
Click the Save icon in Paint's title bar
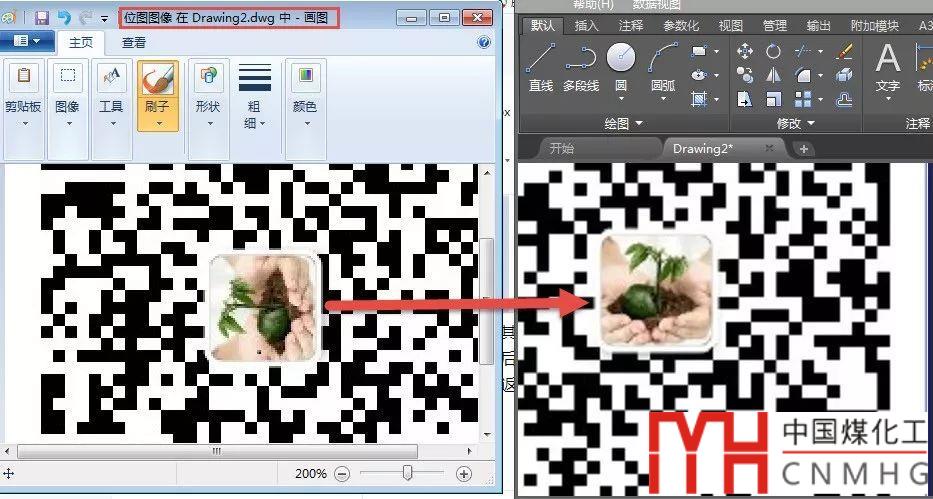tap(42, 17)
